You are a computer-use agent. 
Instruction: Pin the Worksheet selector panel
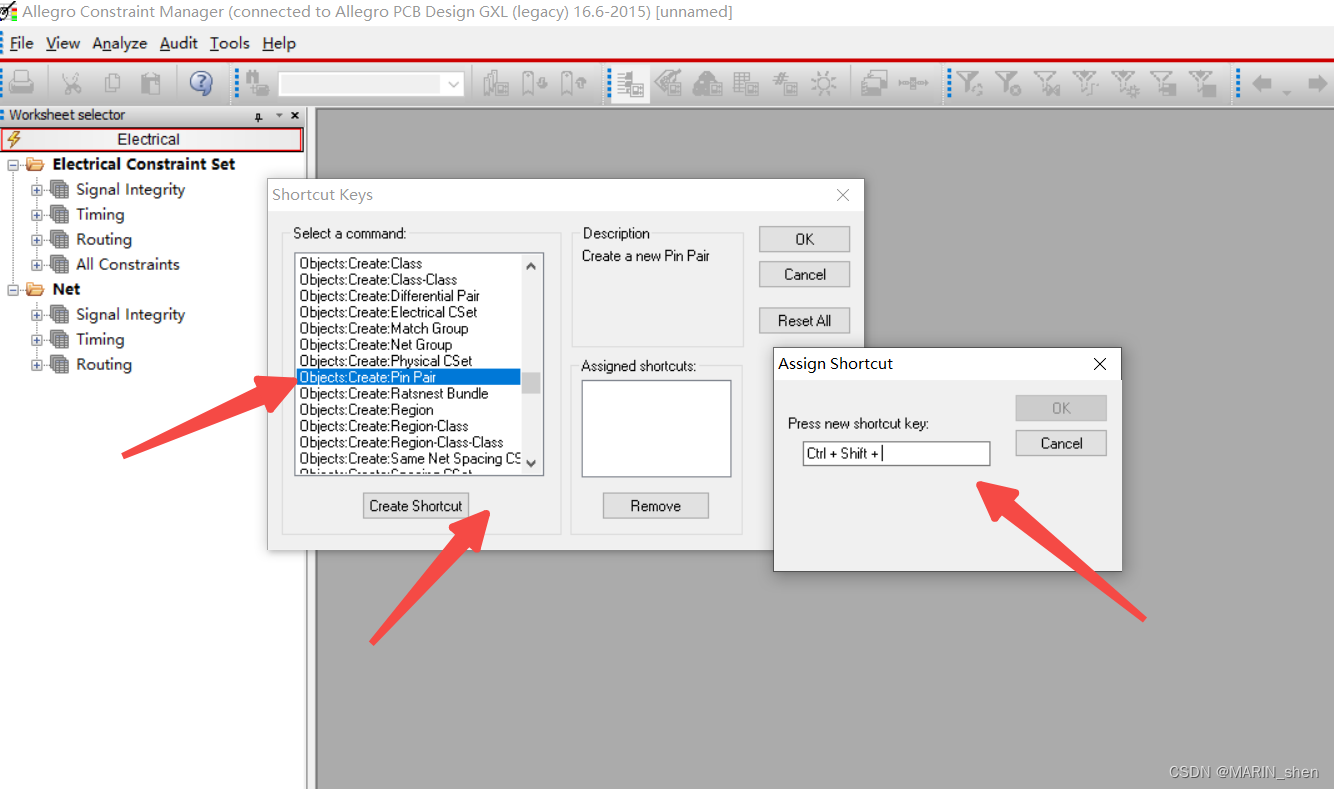click(x=258, y=116)
